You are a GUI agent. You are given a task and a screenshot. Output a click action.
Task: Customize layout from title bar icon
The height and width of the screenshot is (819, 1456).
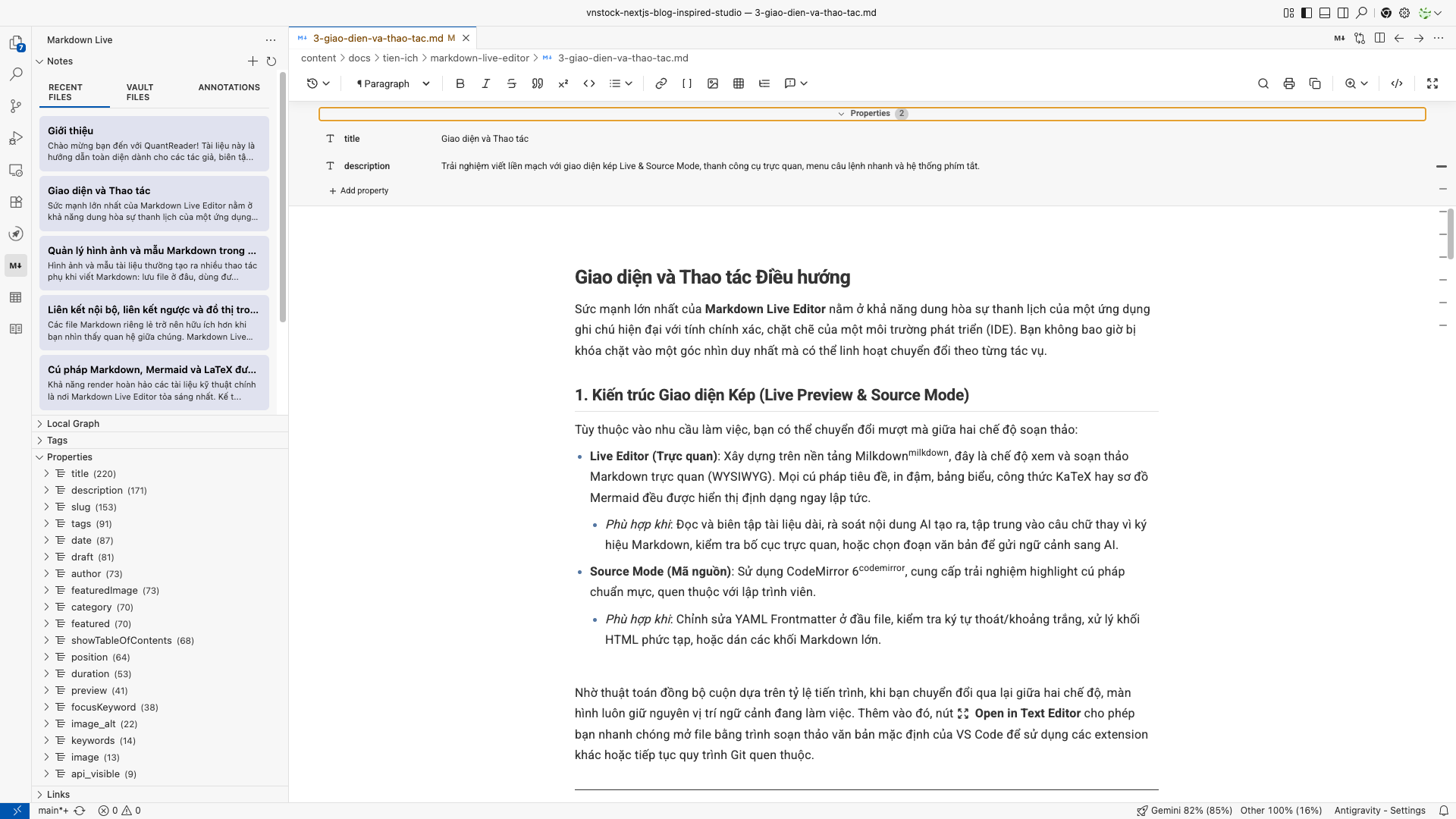1288,13
